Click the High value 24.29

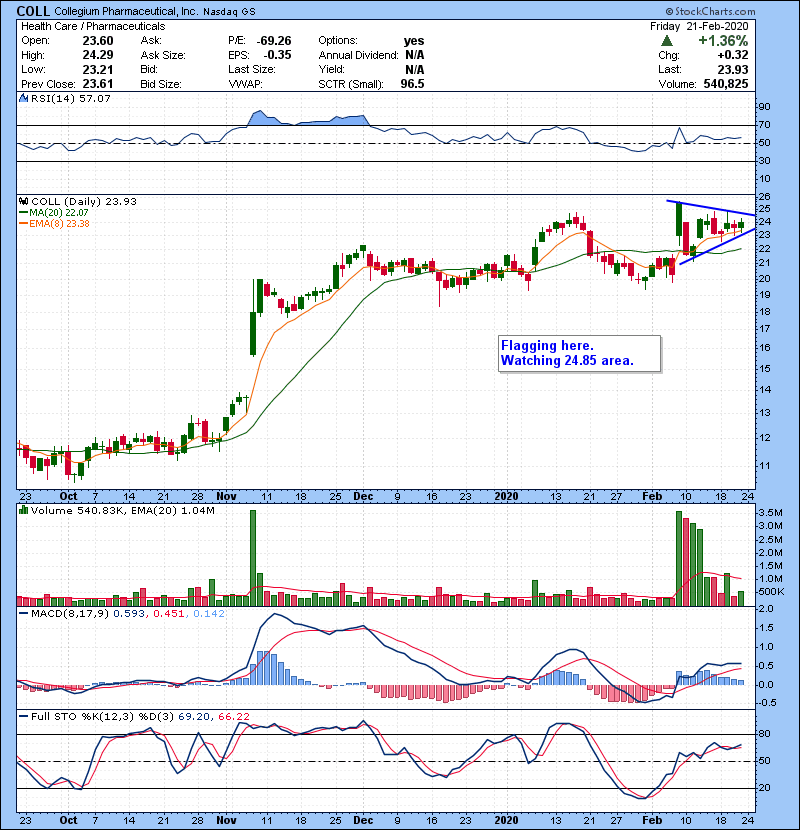[97, 55]
